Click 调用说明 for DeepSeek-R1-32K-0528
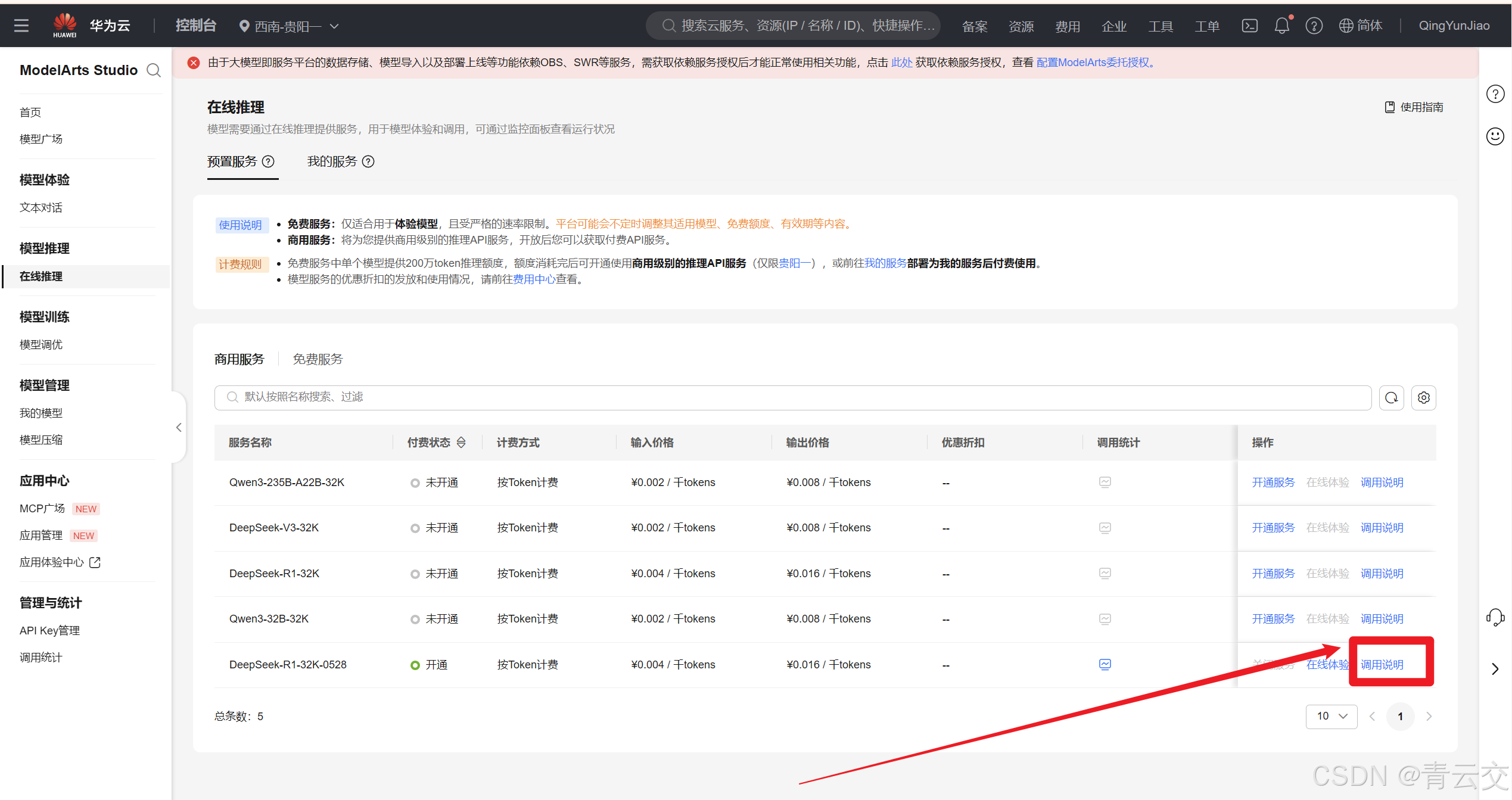The height and width of the screenshot is (800, 1512). 1382,665
